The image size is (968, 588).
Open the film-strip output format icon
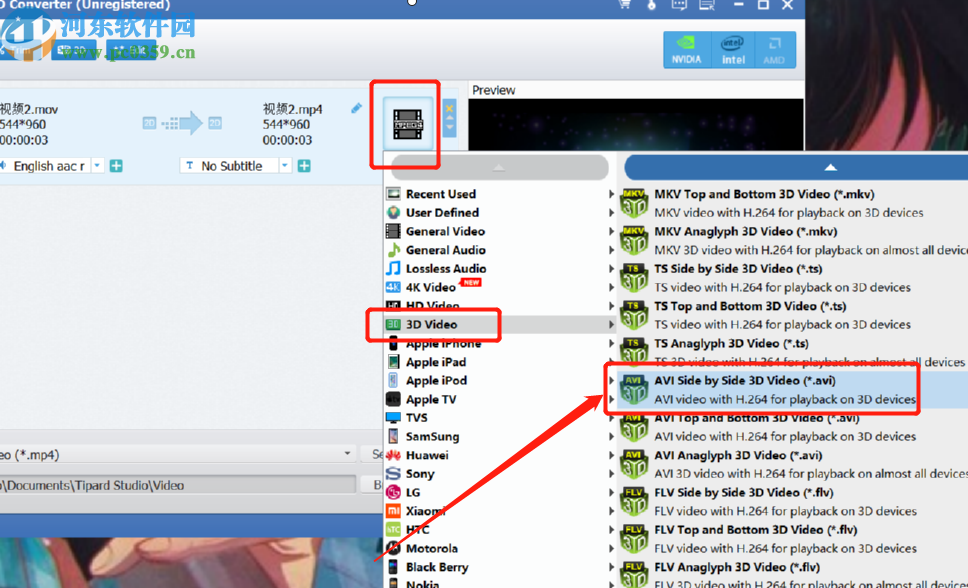click(407, 124)
